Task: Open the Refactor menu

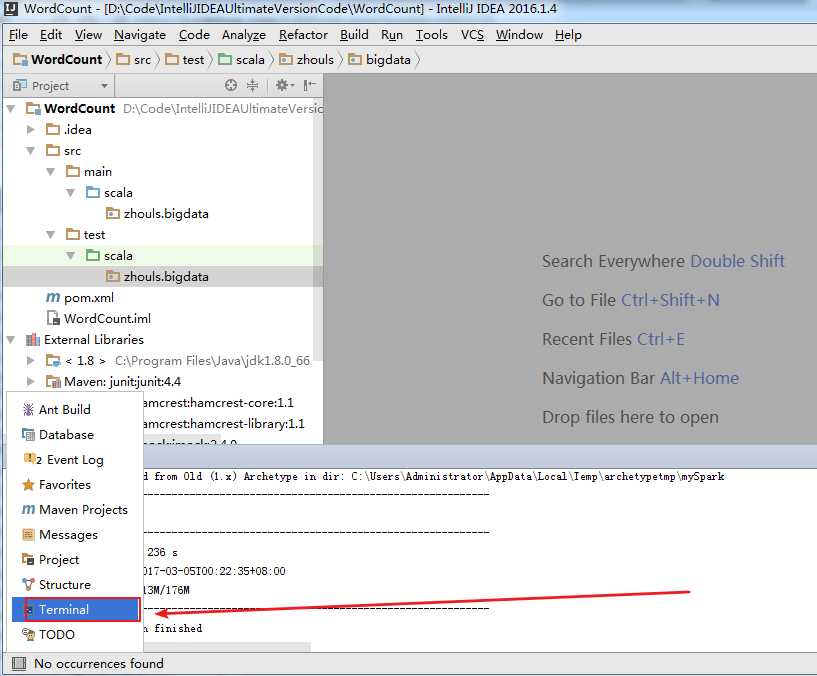Action: (x=303, y=35)
